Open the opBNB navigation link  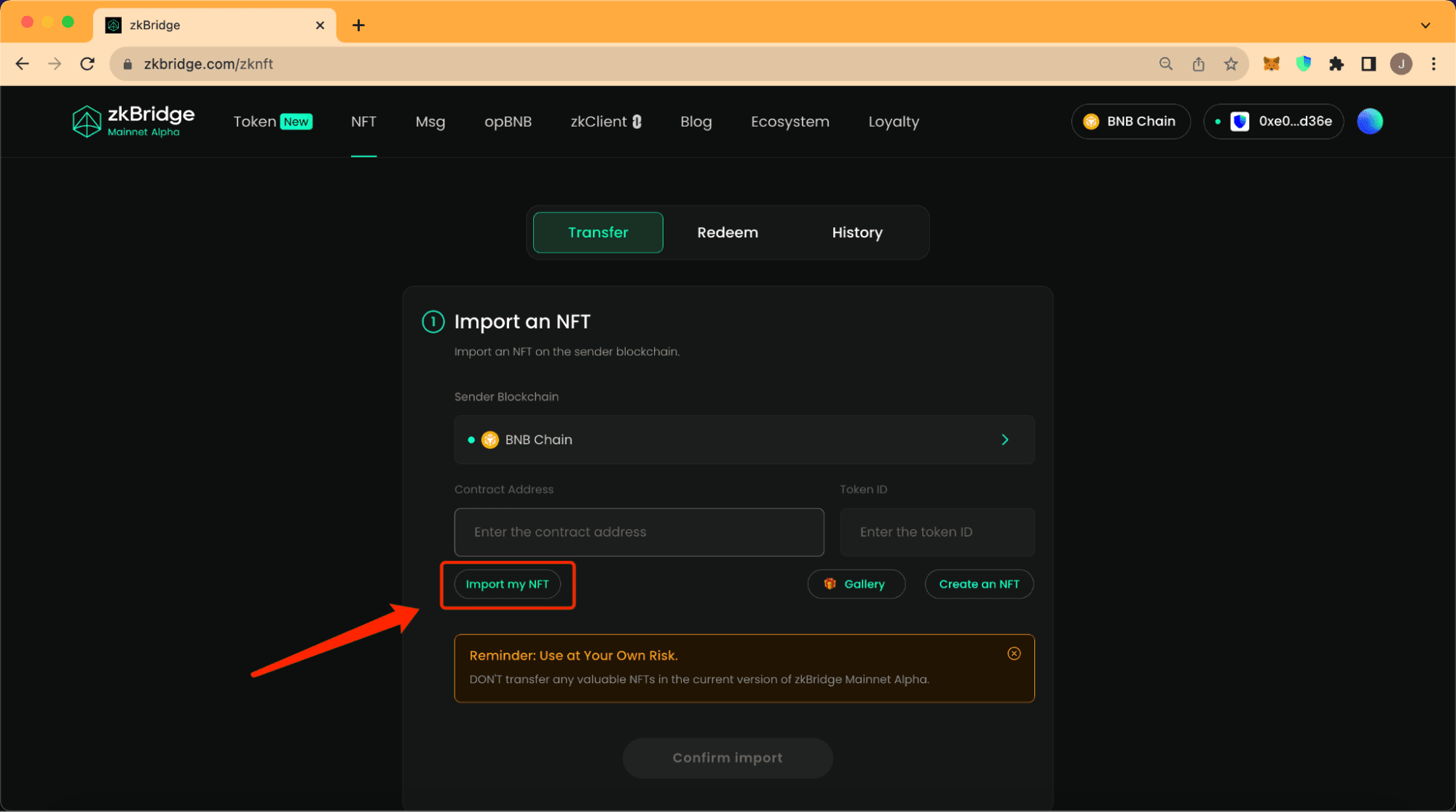coord(508,122)
